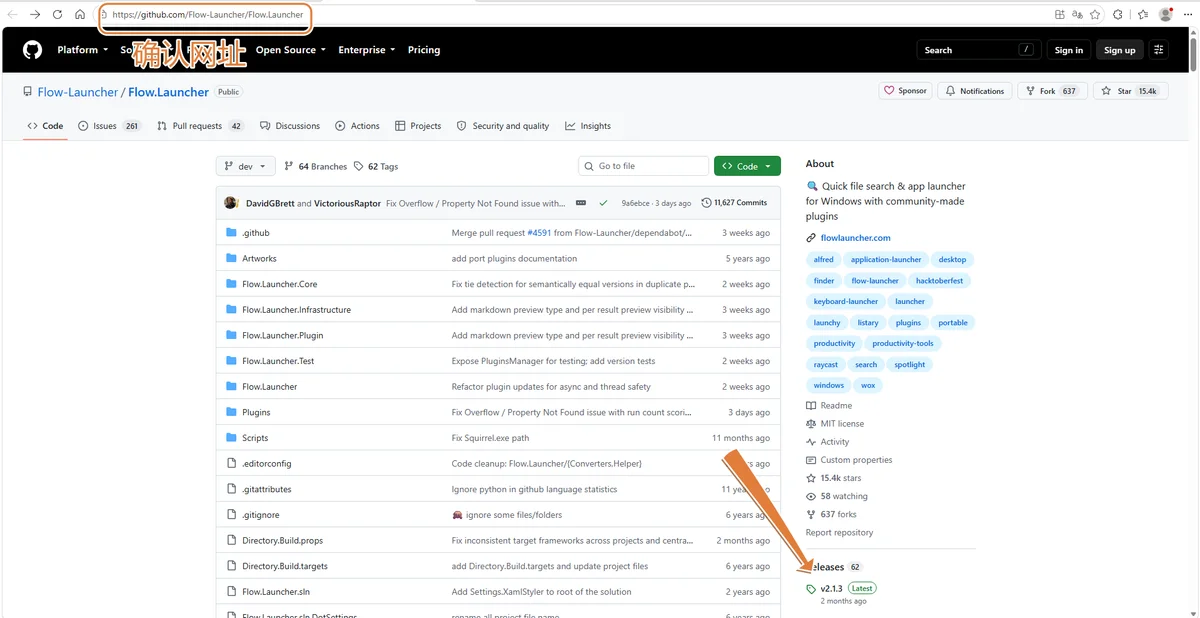Click the browser forward arrow

point(35,15)
